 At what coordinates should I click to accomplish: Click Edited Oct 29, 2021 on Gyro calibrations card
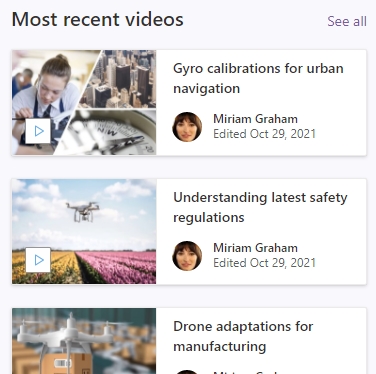(x=264, y=134)
